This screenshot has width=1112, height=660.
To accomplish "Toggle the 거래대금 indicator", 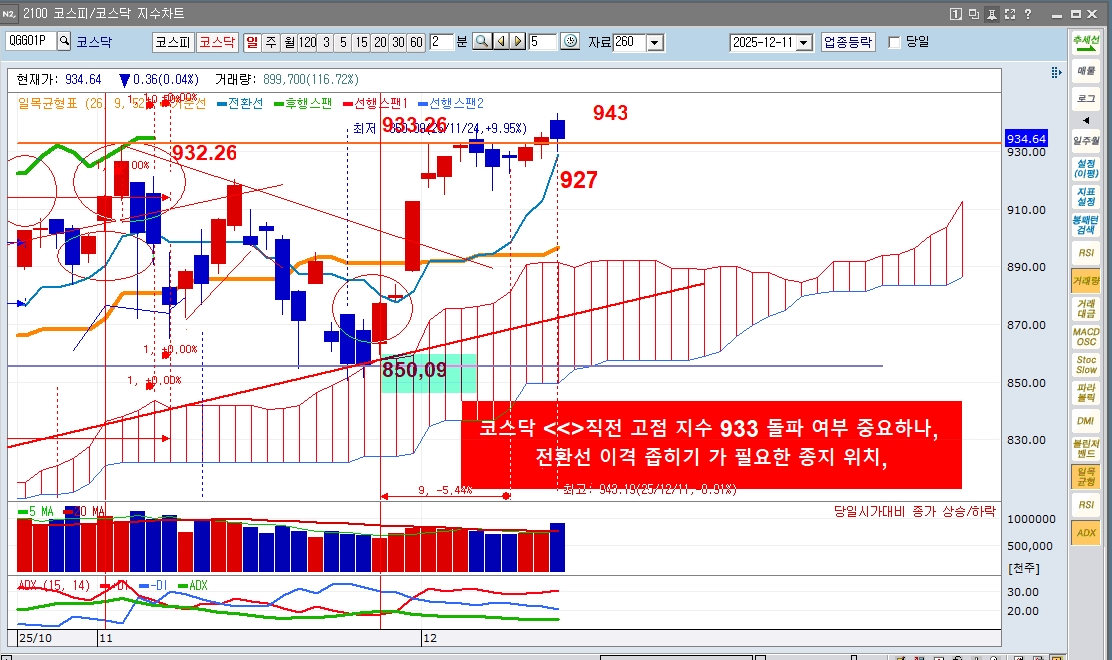I will pos(1086,308).
